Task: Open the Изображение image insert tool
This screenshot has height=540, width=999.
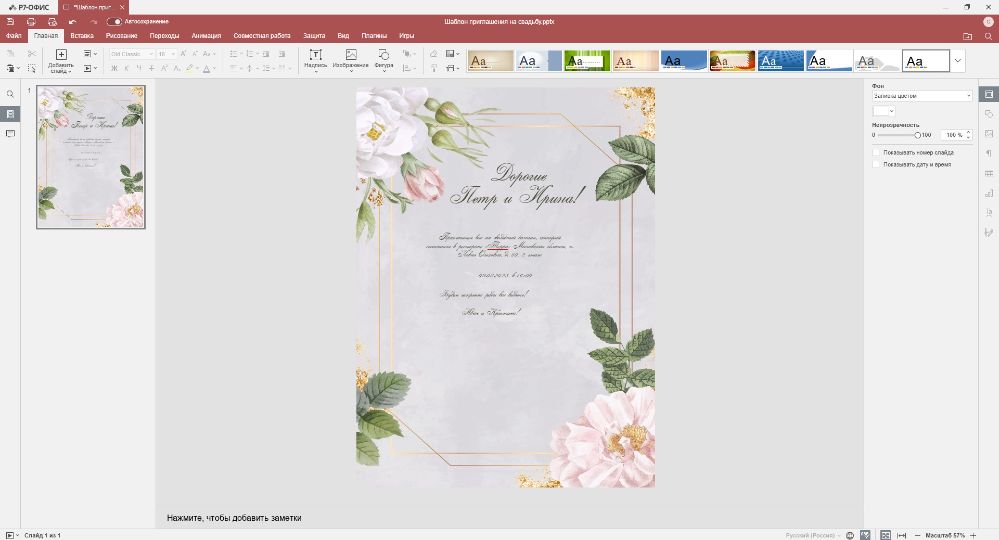Action: (x=351, y=58)
